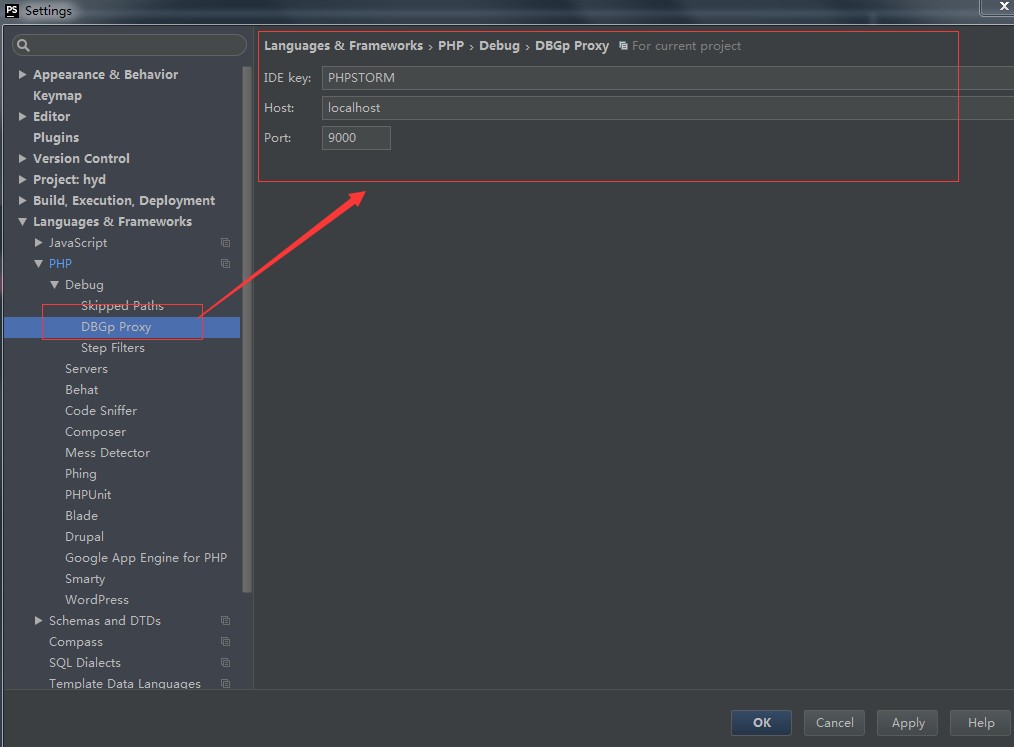Viewport: 1014px width, 747px height.
Task: Click the 'For current project' icon in the breadcrumb
Action: [x=623, y=46]
